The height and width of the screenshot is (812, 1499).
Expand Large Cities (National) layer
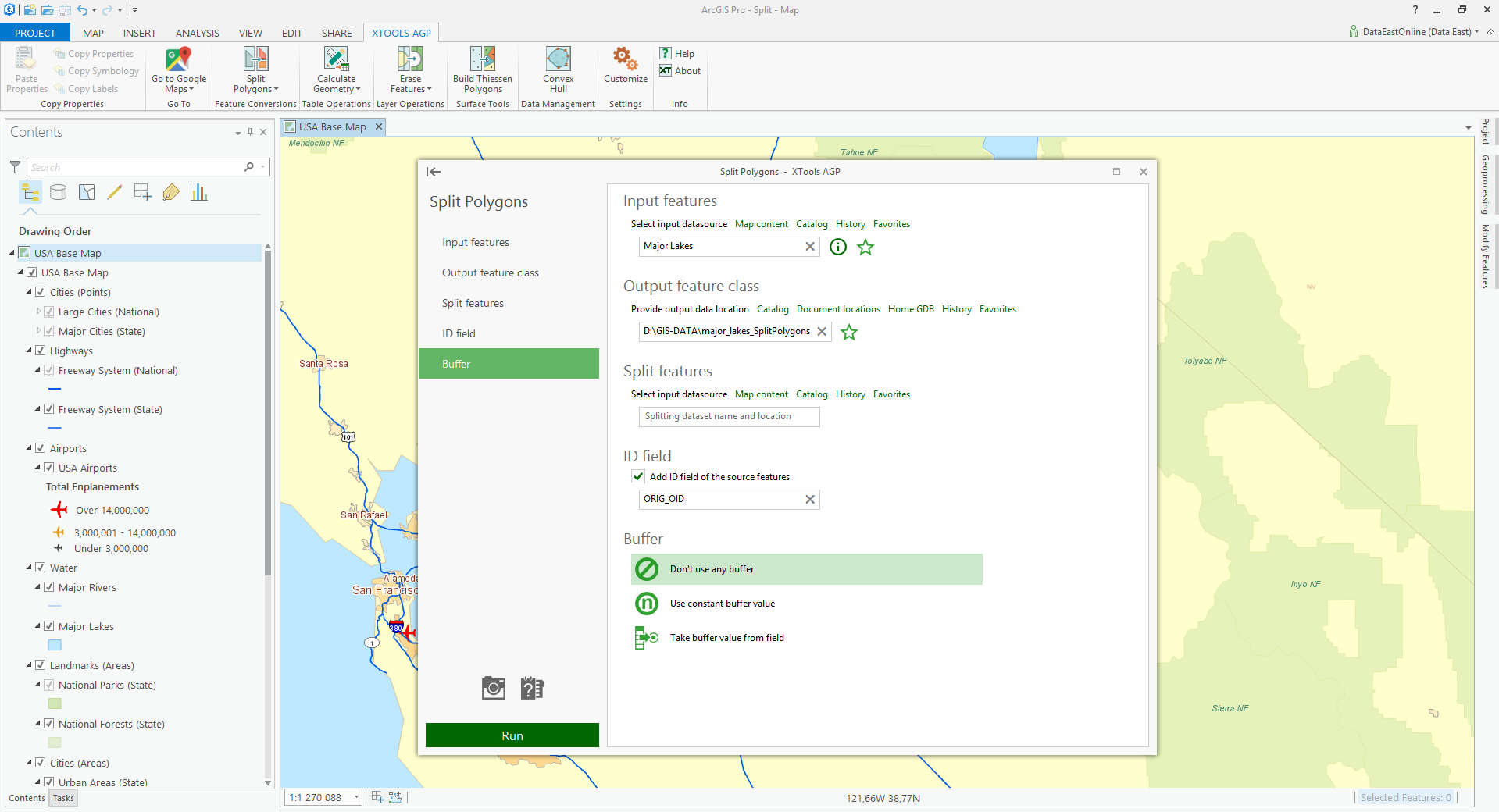click(x=38, y=312)
